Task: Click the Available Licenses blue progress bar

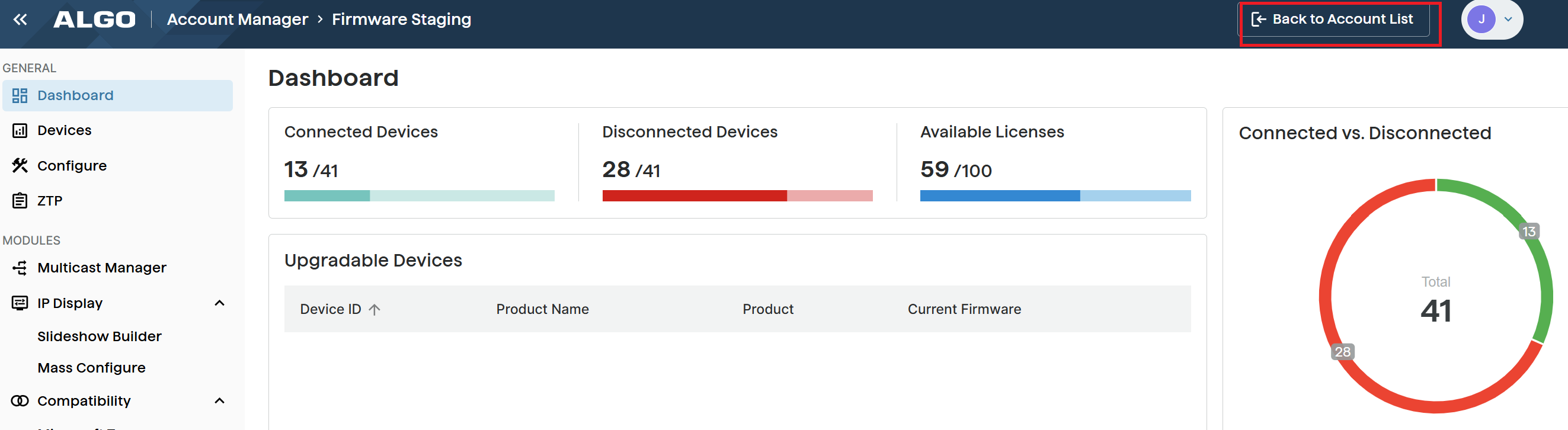Action: (1055, 196)
